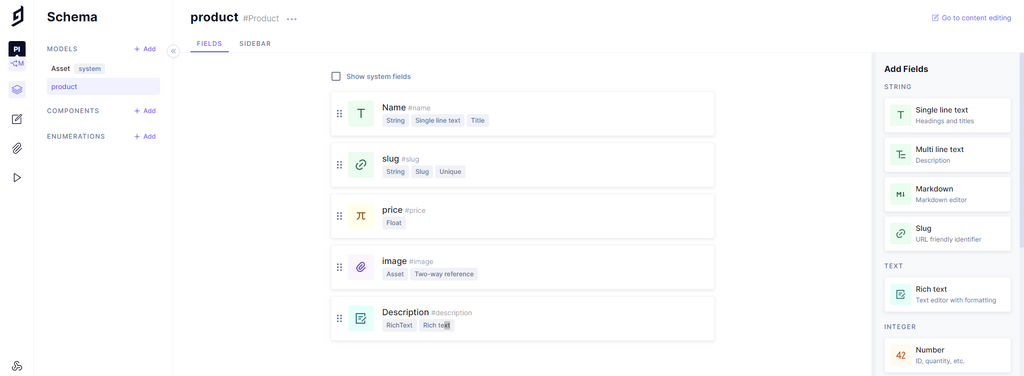Open the product model options ellipsis menu
This screenshot has height=376, width=1024.
pyautogui.click(x=292, y=19)
